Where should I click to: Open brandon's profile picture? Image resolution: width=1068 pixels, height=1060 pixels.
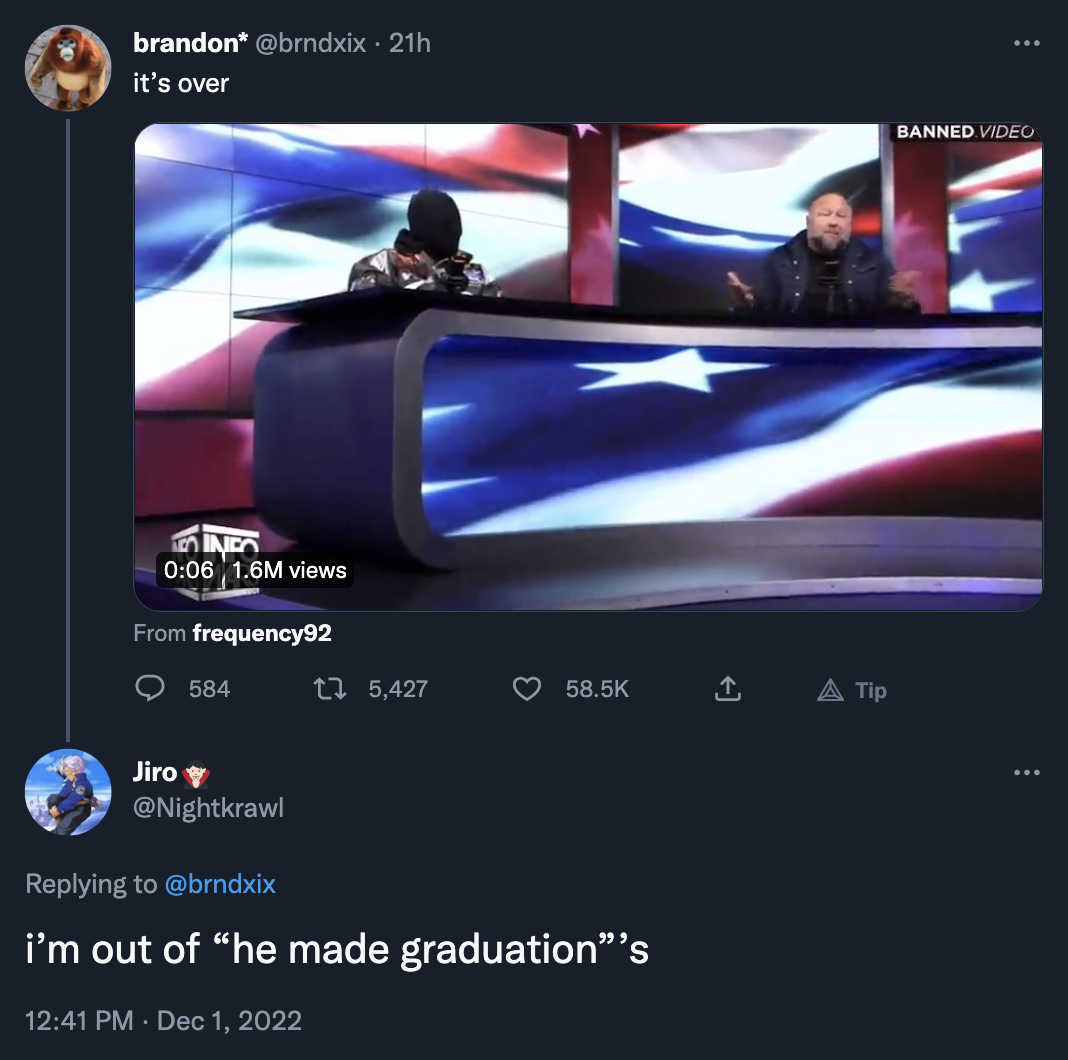67,67
